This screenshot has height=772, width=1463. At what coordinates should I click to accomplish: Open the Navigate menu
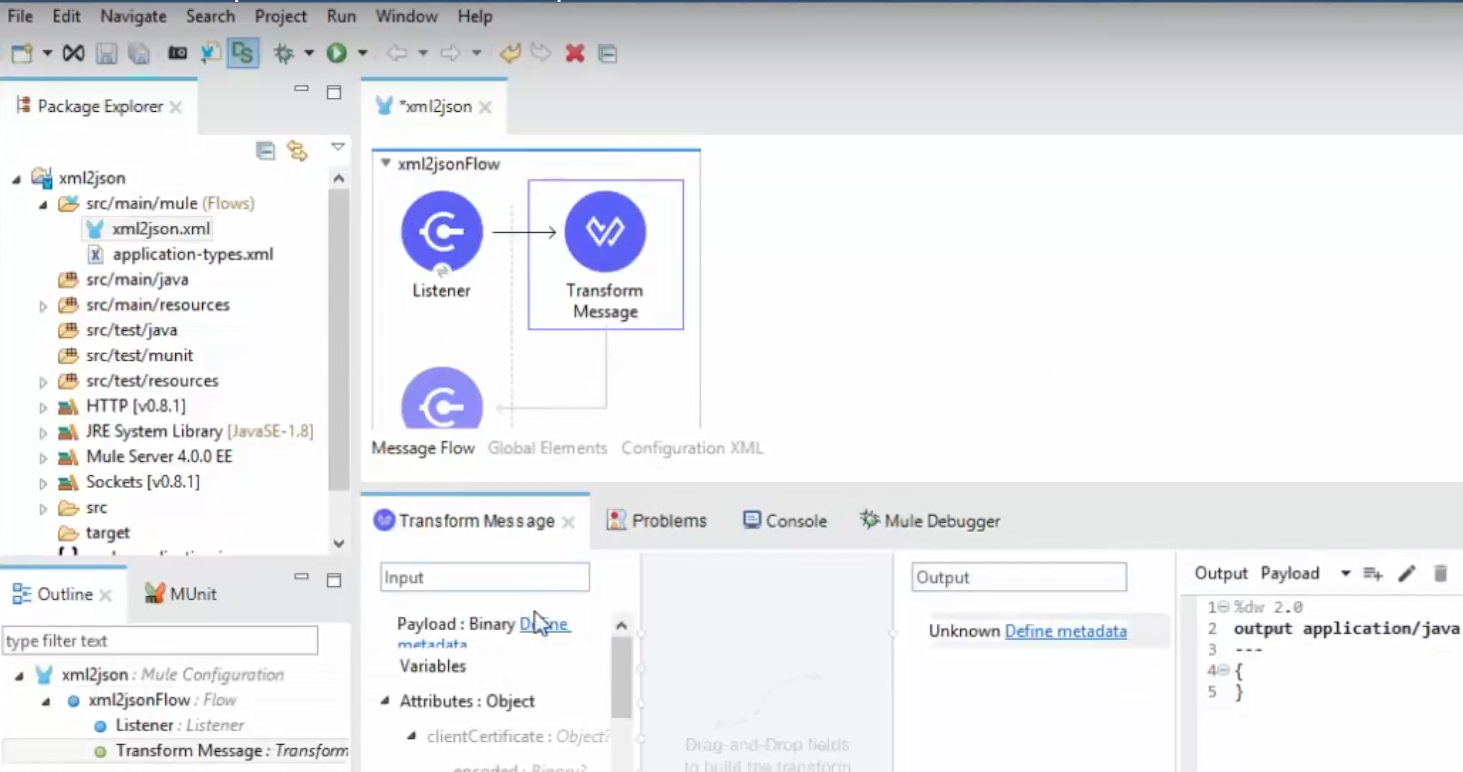point(133,16)
